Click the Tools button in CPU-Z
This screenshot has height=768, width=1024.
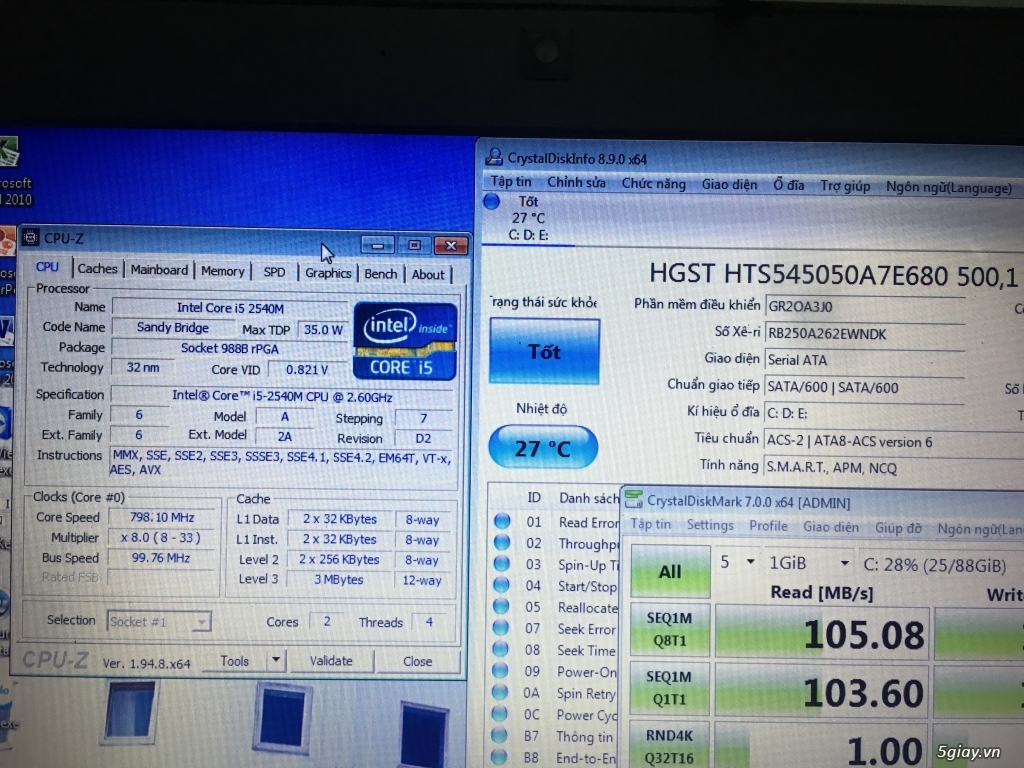[x=234, y=661]
